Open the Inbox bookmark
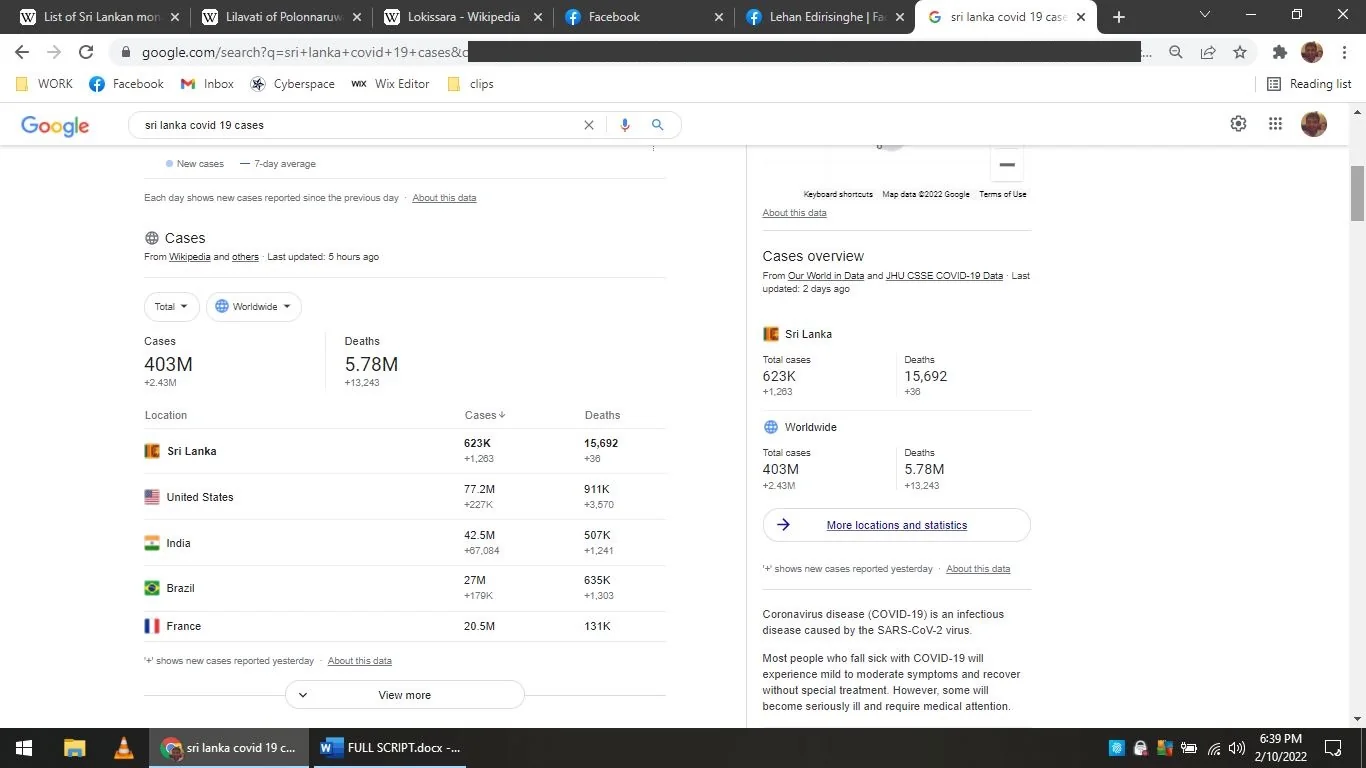 [x=207, y=84]
